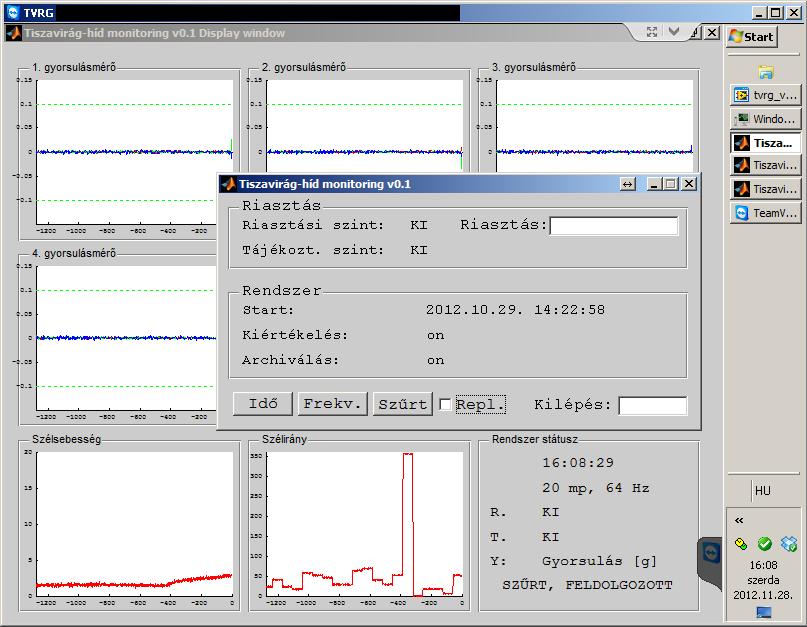Screen dimensions: 807x627
Task: Click the TVRG title bar TeamViewer icon
Action: click(x=13, y=12)
